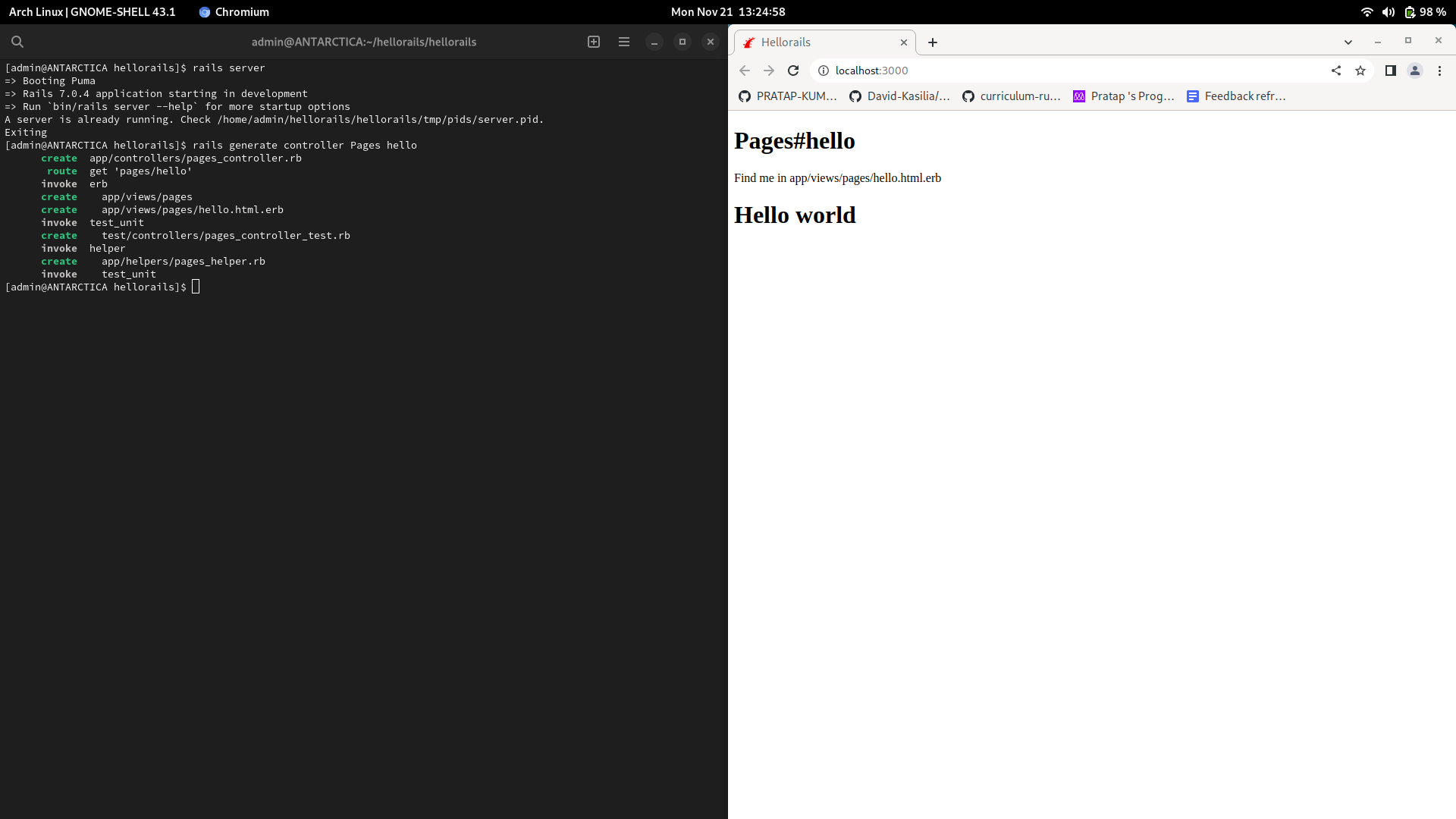Open the Chromium profile menu

1414,71
